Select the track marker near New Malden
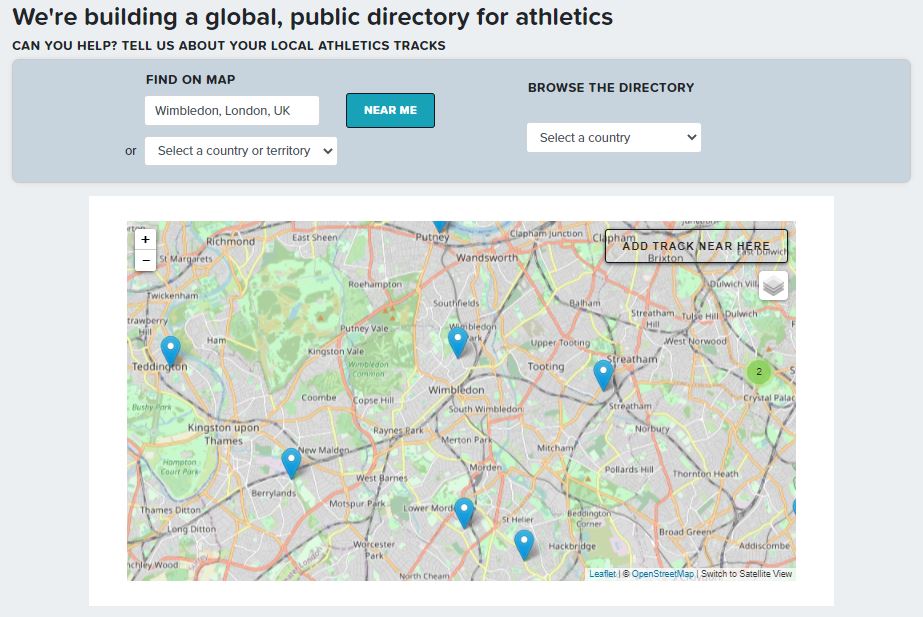The height and width of the screenshot is (617, 923). (291, 463)
